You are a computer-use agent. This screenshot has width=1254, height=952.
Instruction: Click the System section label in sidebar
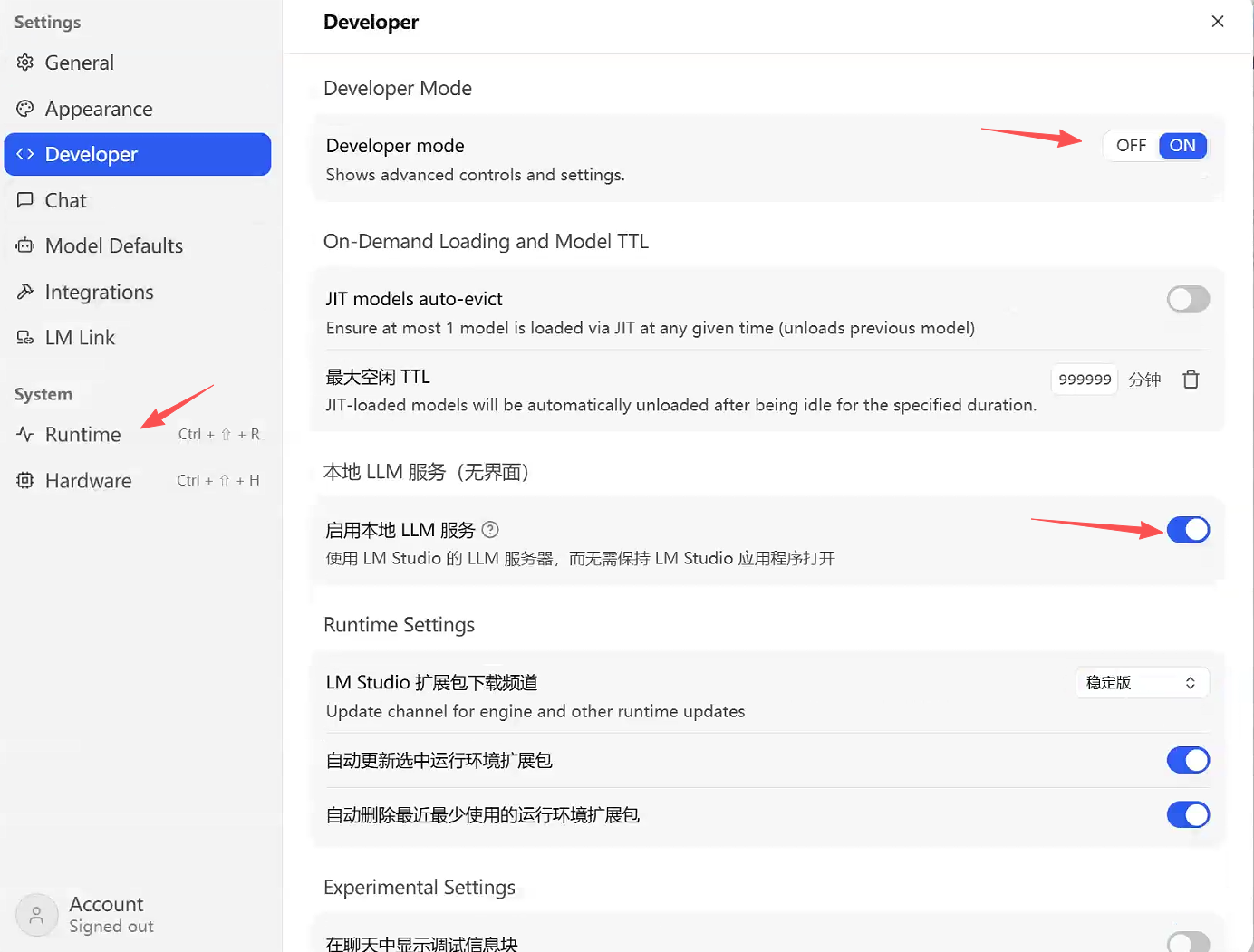coord(43,394)
